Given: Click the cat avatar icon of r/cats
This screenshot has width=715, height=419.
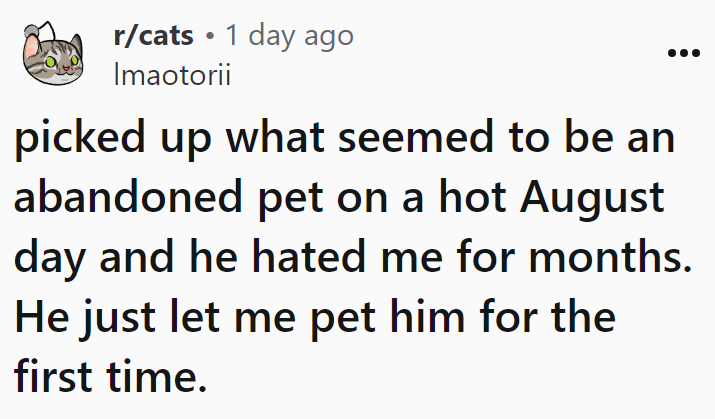Looking at the screenshot, I should (51, 55).
